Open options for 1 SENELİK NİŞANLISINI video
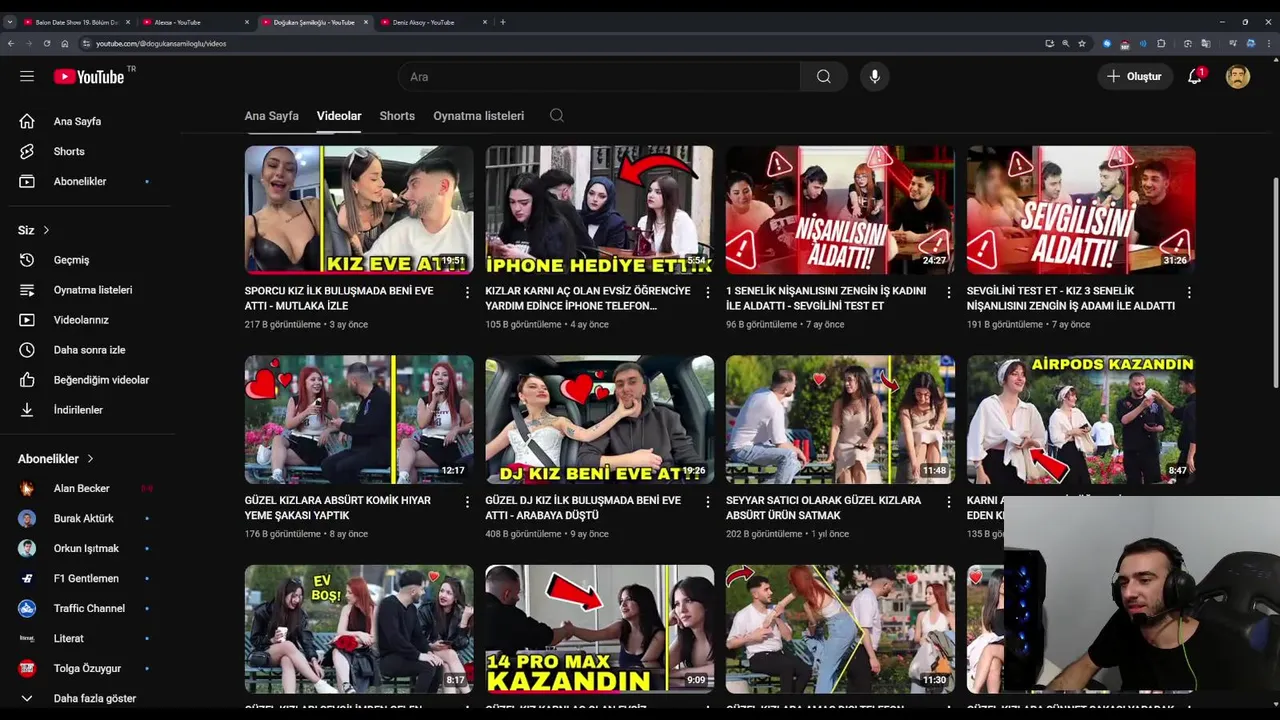Screen dimensions: 1280x720 coord(948,293)
